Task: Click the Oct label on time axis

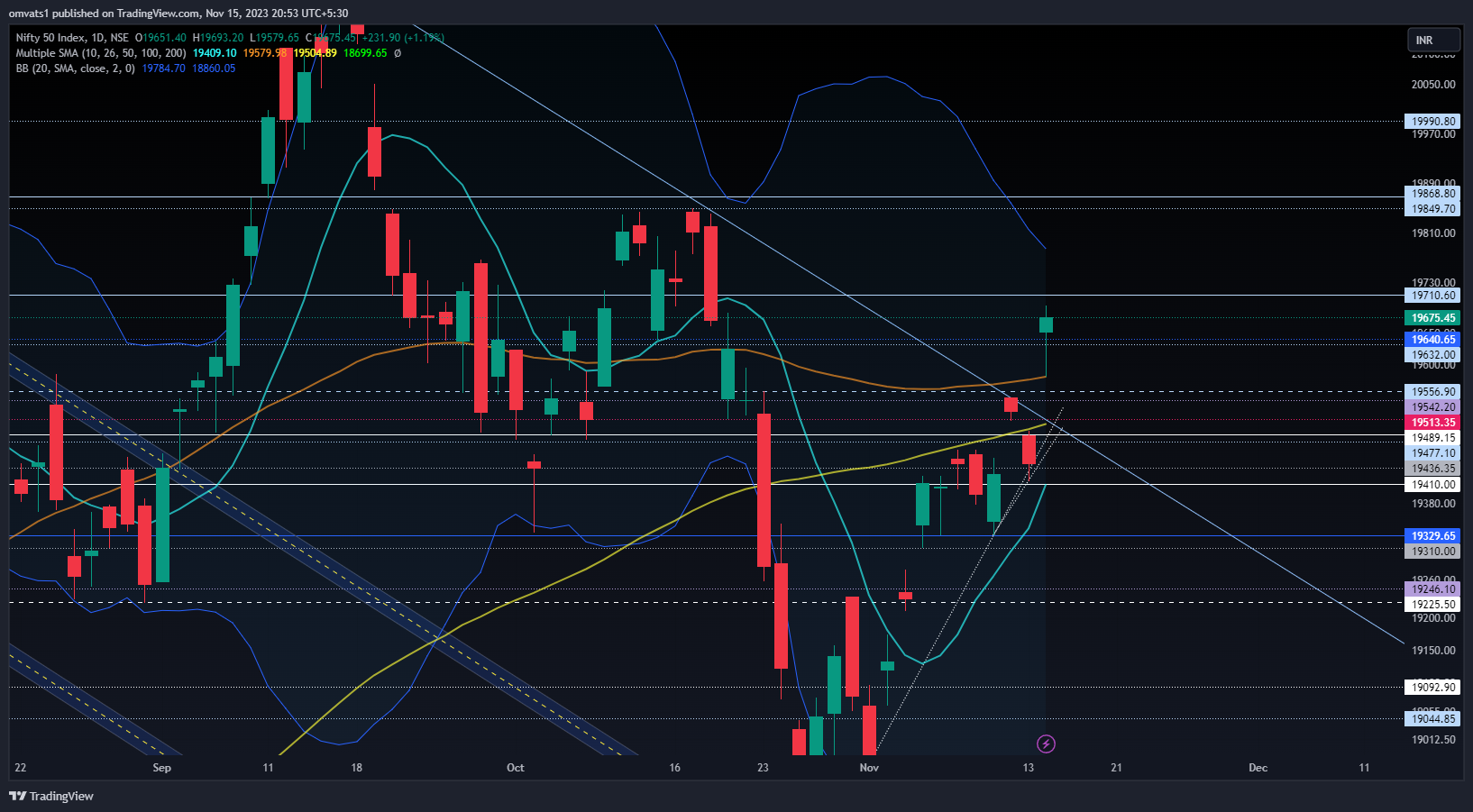Action: 516,768
